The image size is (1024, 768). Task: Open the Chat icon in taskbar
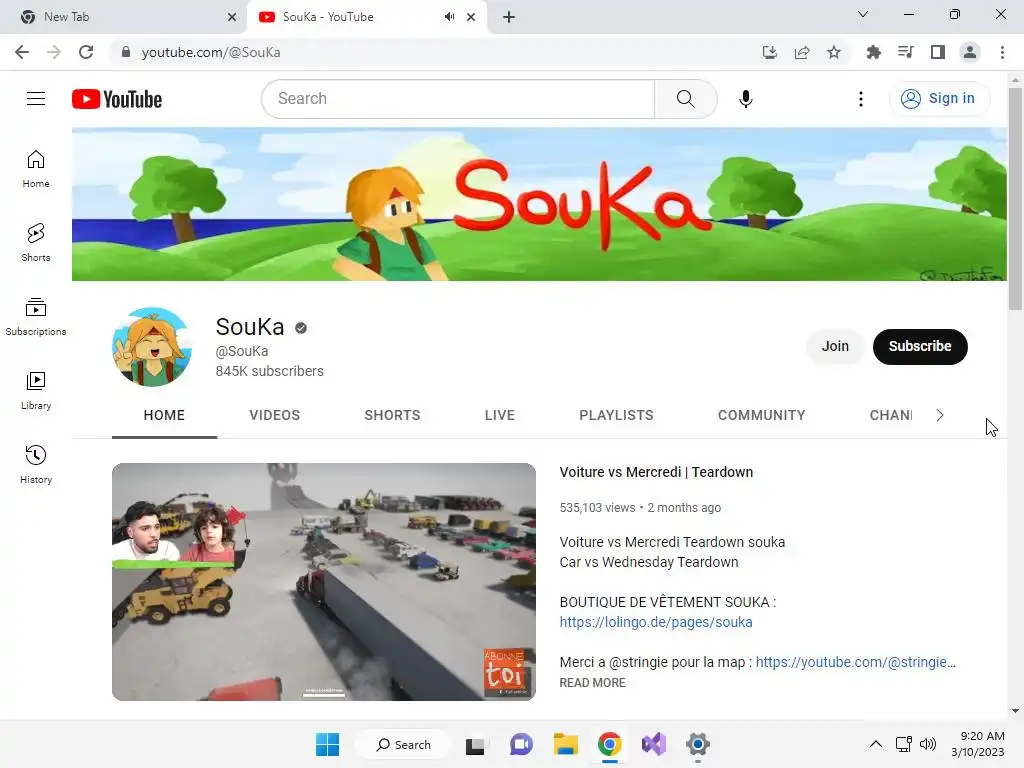pos(520,744)
